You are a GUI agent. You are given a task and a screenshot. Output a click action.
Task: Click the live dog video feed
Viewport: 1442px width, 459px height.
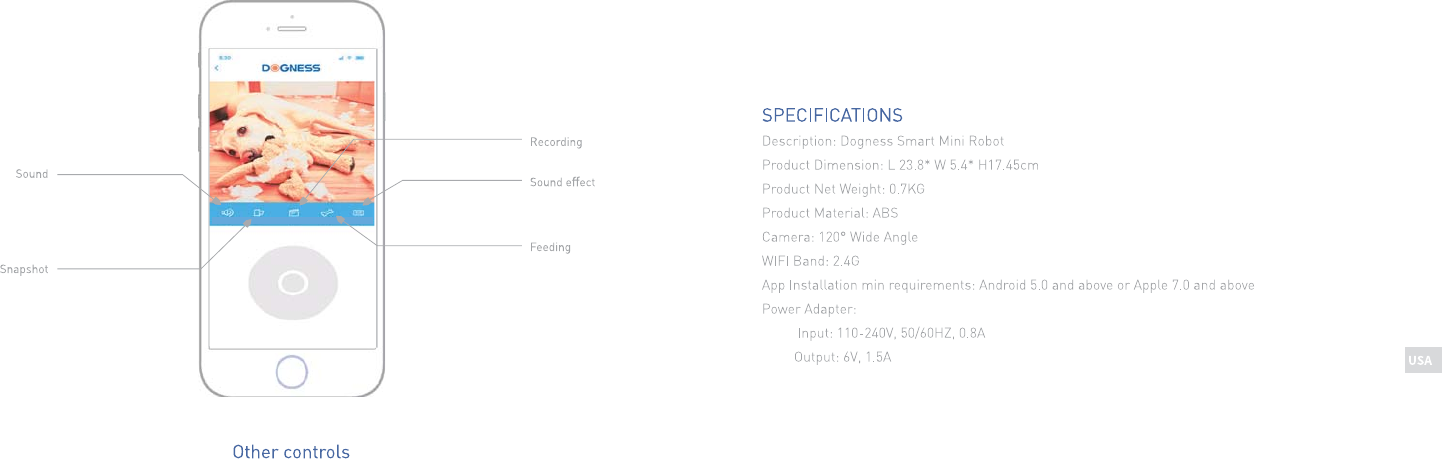[x=292, y=141]
